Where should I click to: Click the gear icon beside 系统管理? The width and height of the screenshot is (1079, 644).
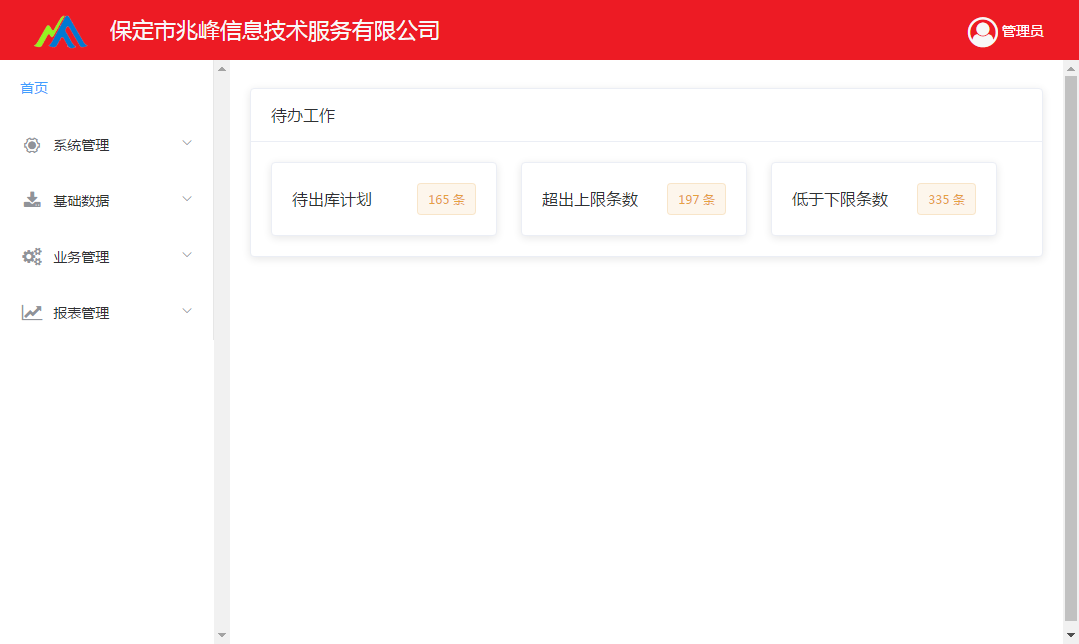coord(32,145)
